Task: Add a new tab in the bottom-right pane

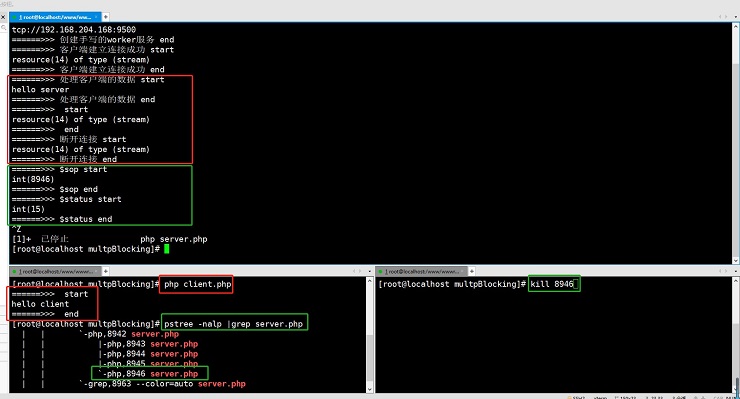Action: [x=471, y=272]
